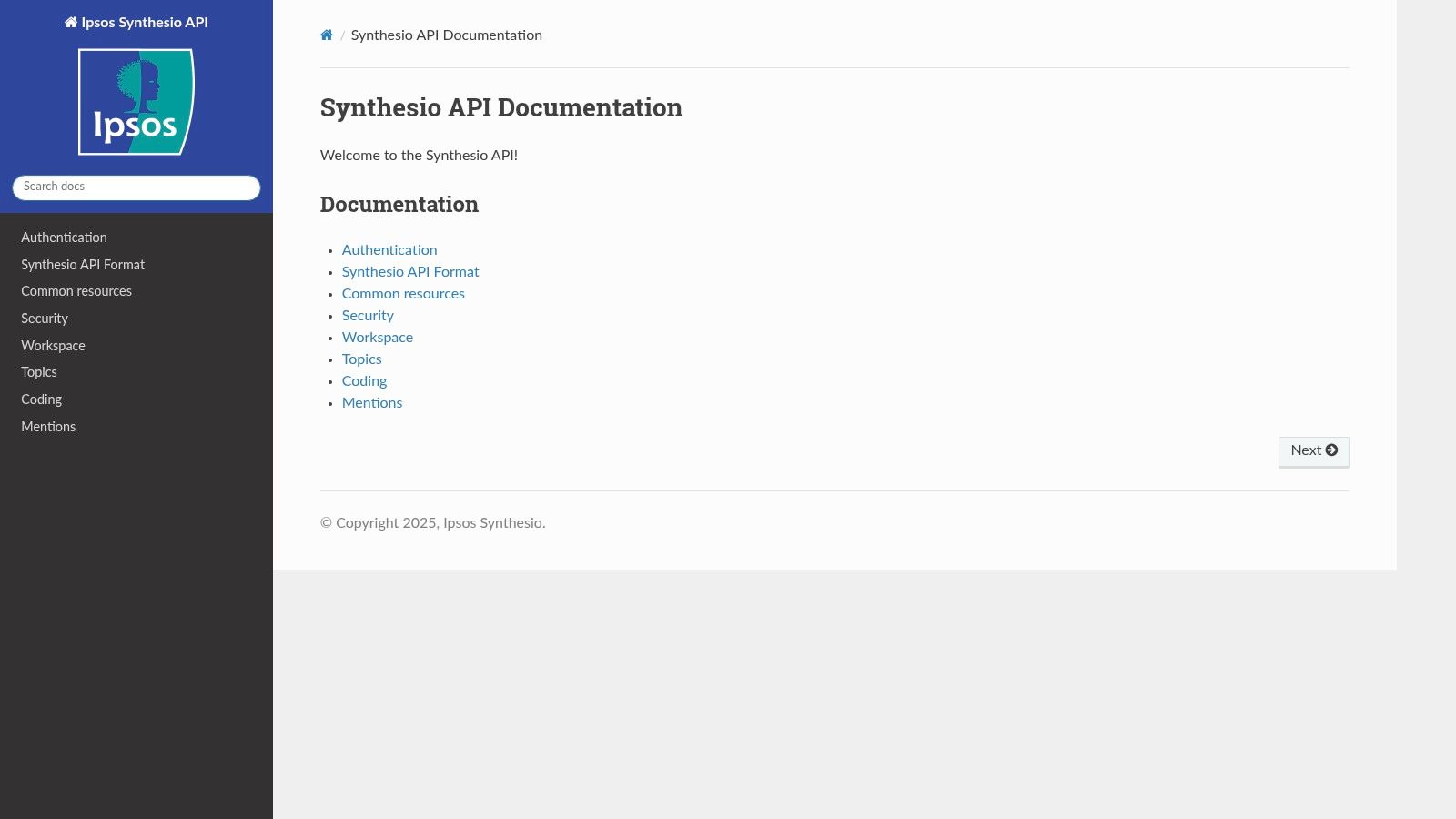Select Synthesio API Format in sidebar
The height and width of the screenshot is (819, 1456).
pos(83,265)
